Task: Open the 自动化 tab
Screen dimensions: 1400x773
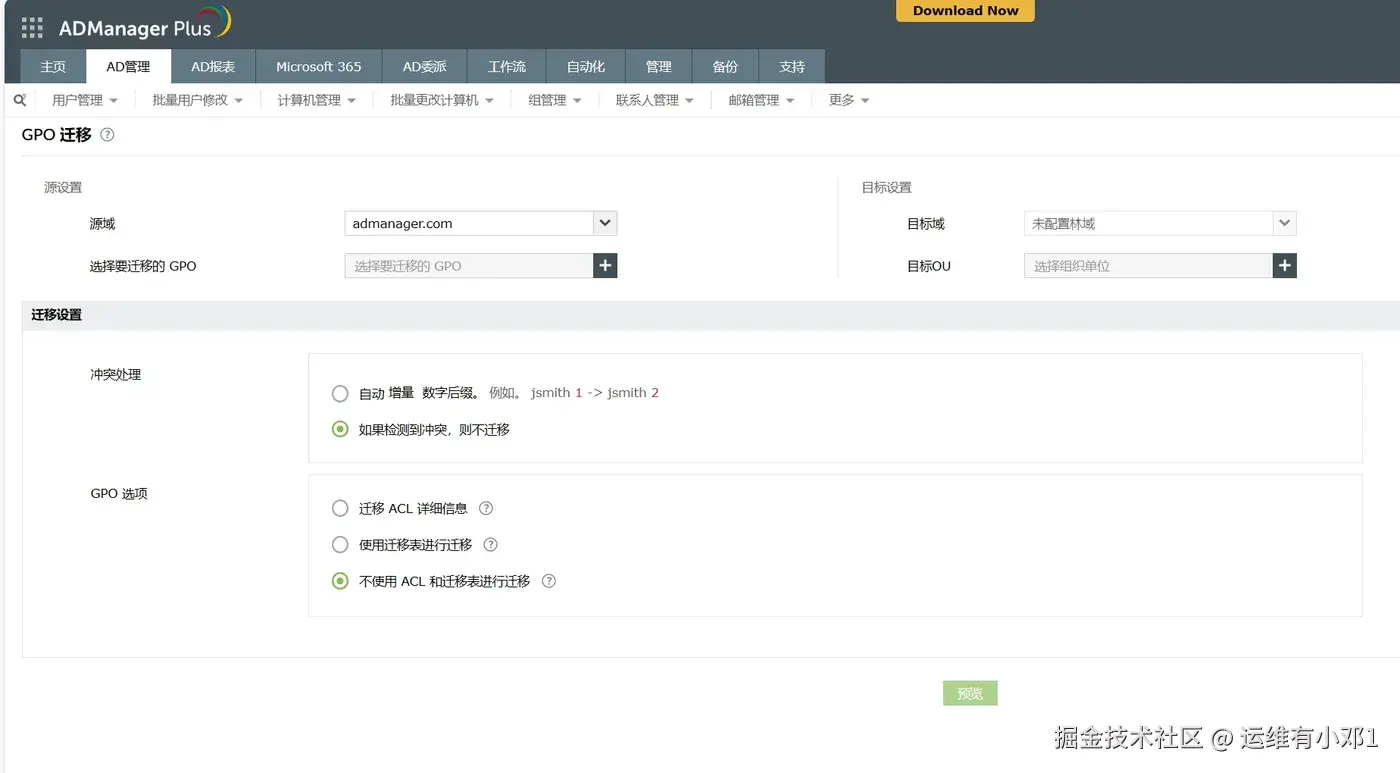Action: click(584, 66)
